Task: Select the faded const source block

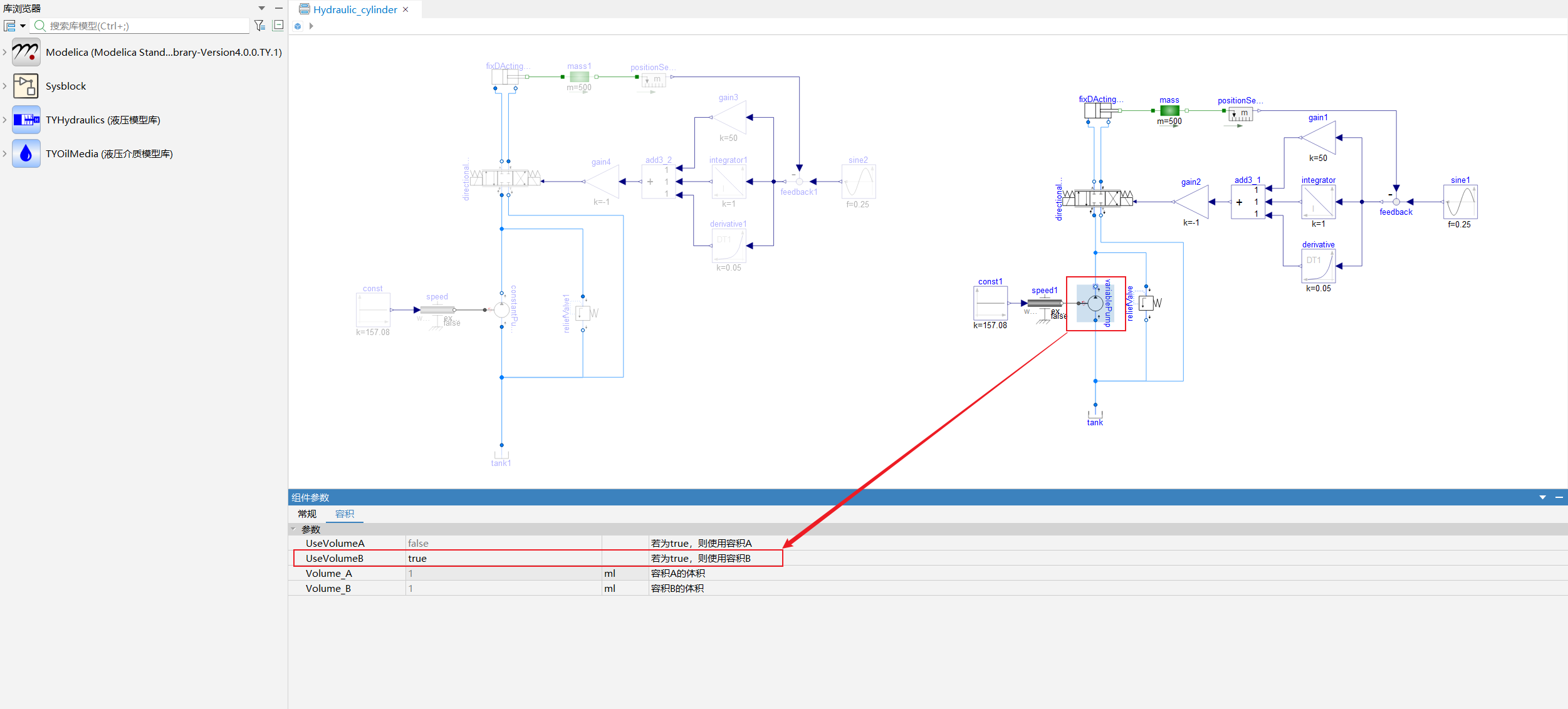Action: pos(374,310)
